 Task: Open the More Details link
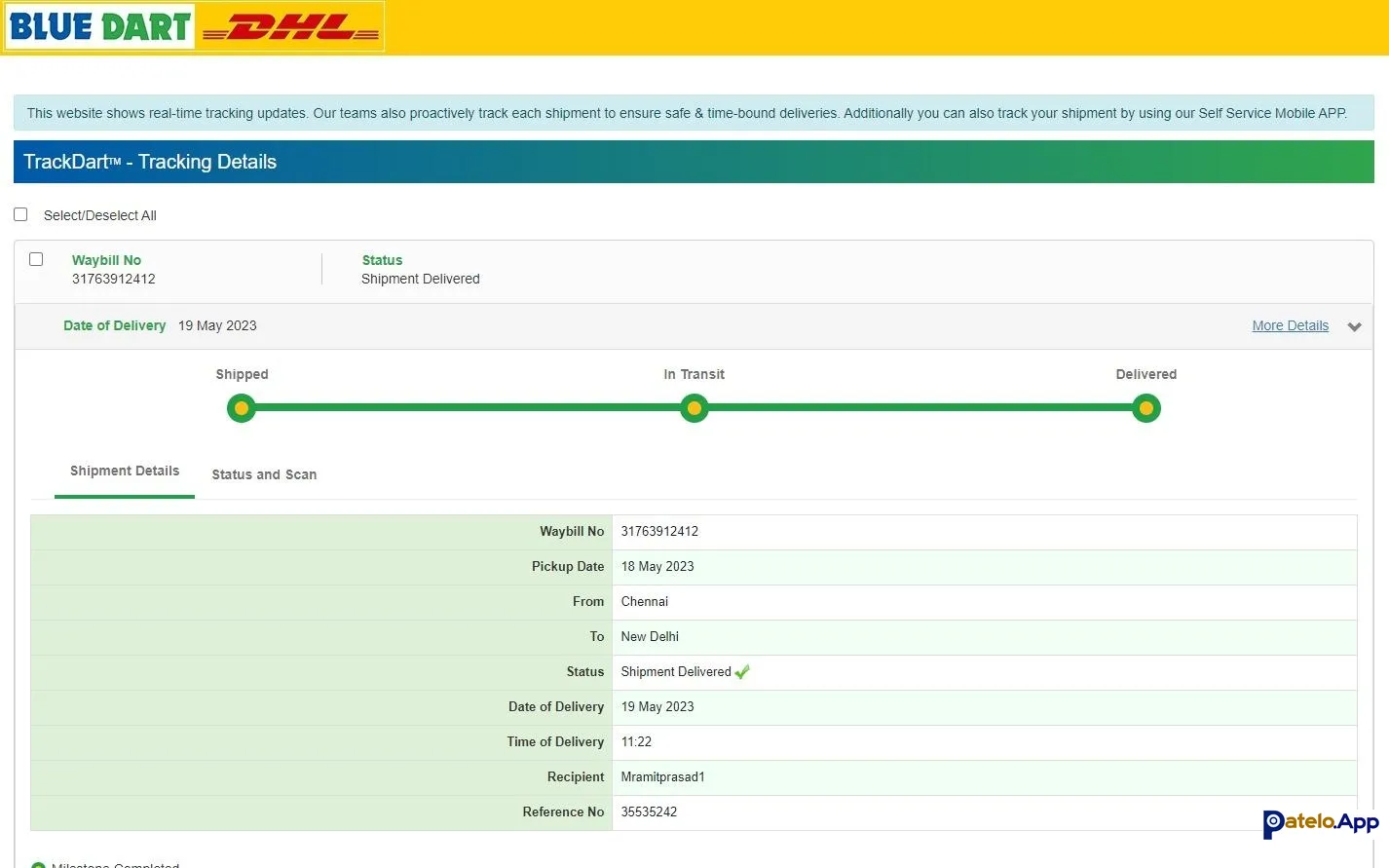(1290, 325)
